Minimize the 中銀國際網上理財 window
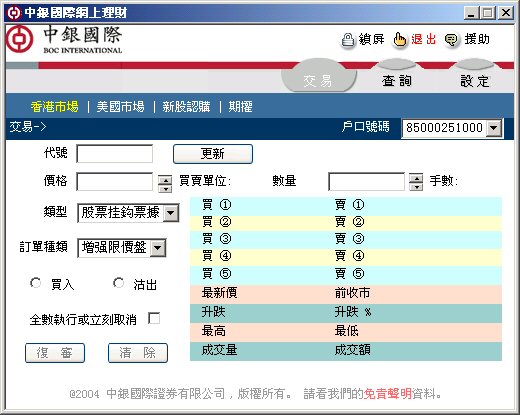 (x=471, y=13)
